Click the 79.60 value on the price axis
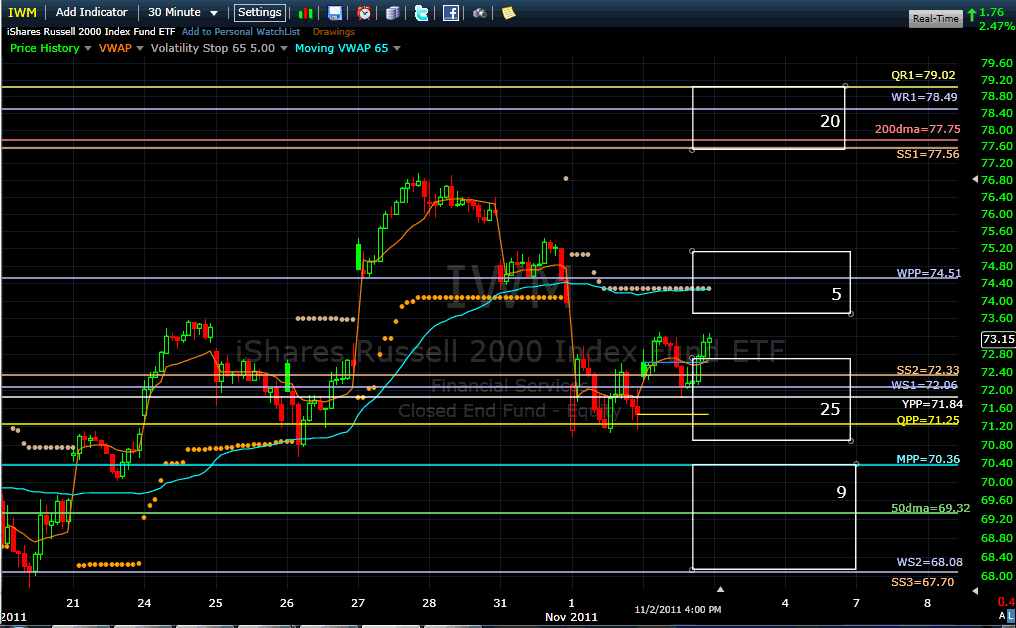Screen dimensions: 1016x628 [x=997, y=63]
